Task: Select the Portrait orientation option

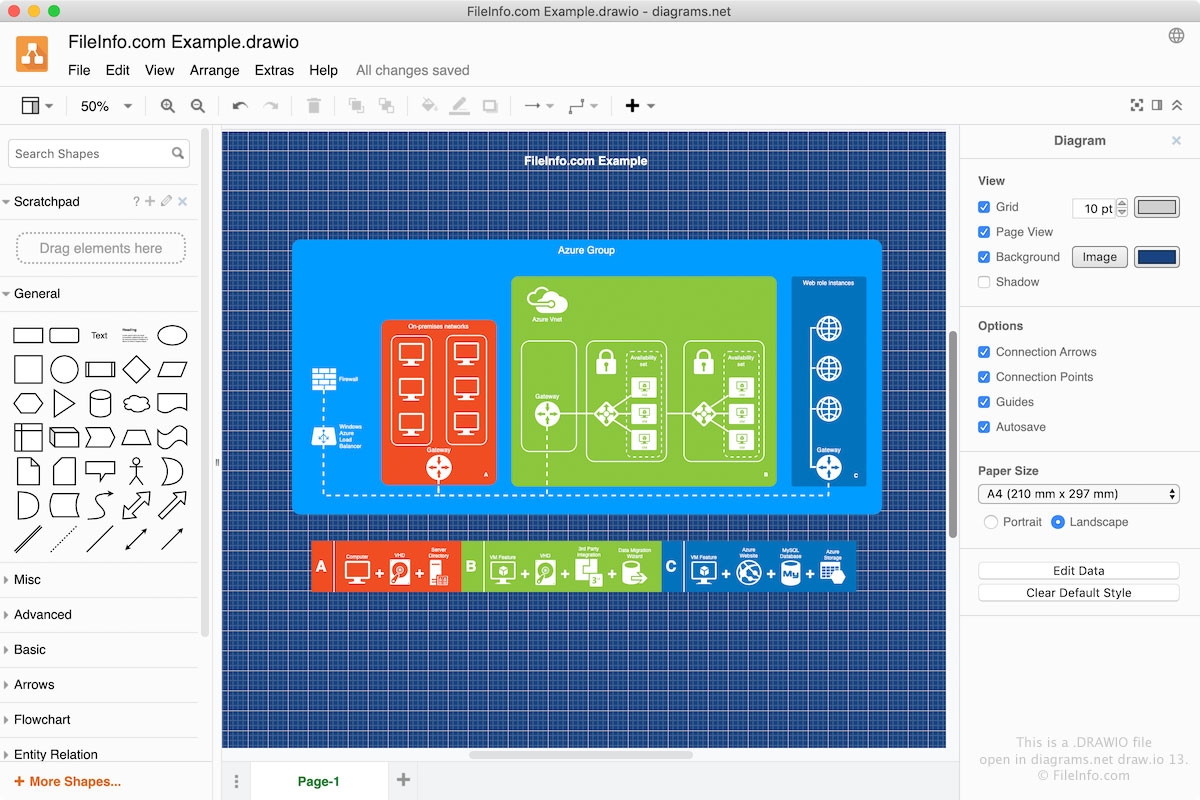Action: (991, 522)
